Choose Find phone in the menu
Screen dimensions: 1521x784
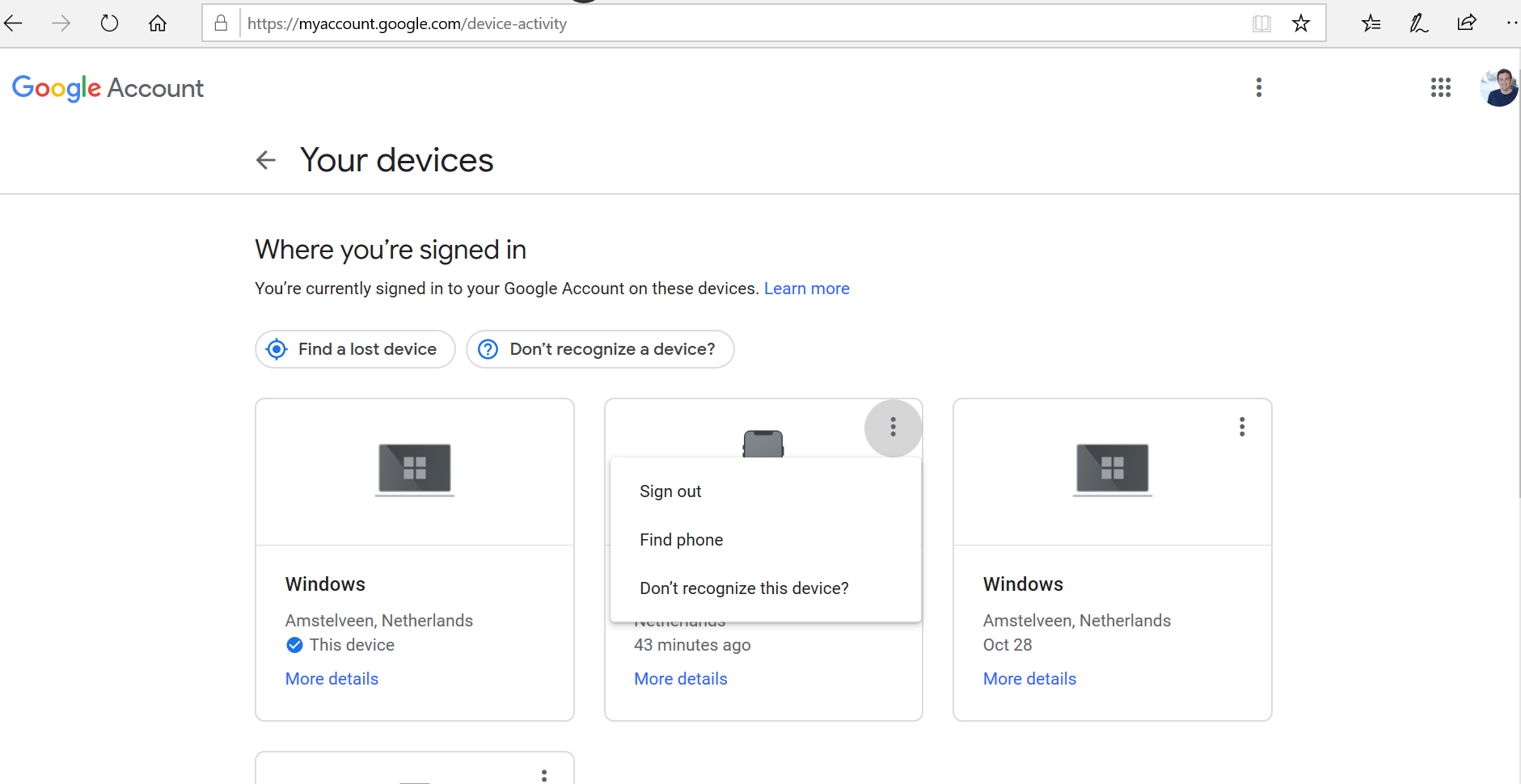coord(681,540)
